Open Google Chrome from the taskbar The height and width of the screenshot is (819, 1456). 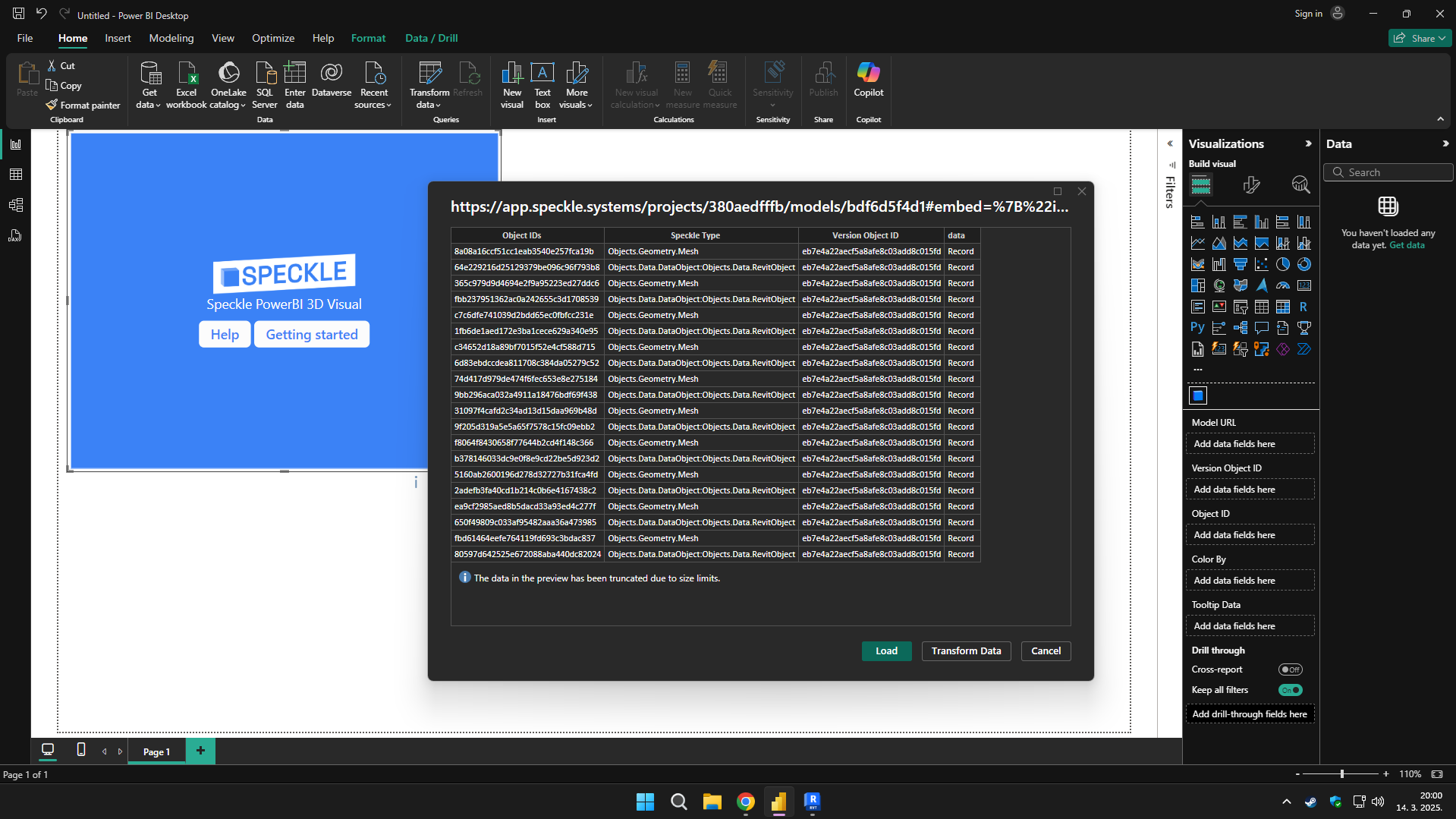(745, 802)
